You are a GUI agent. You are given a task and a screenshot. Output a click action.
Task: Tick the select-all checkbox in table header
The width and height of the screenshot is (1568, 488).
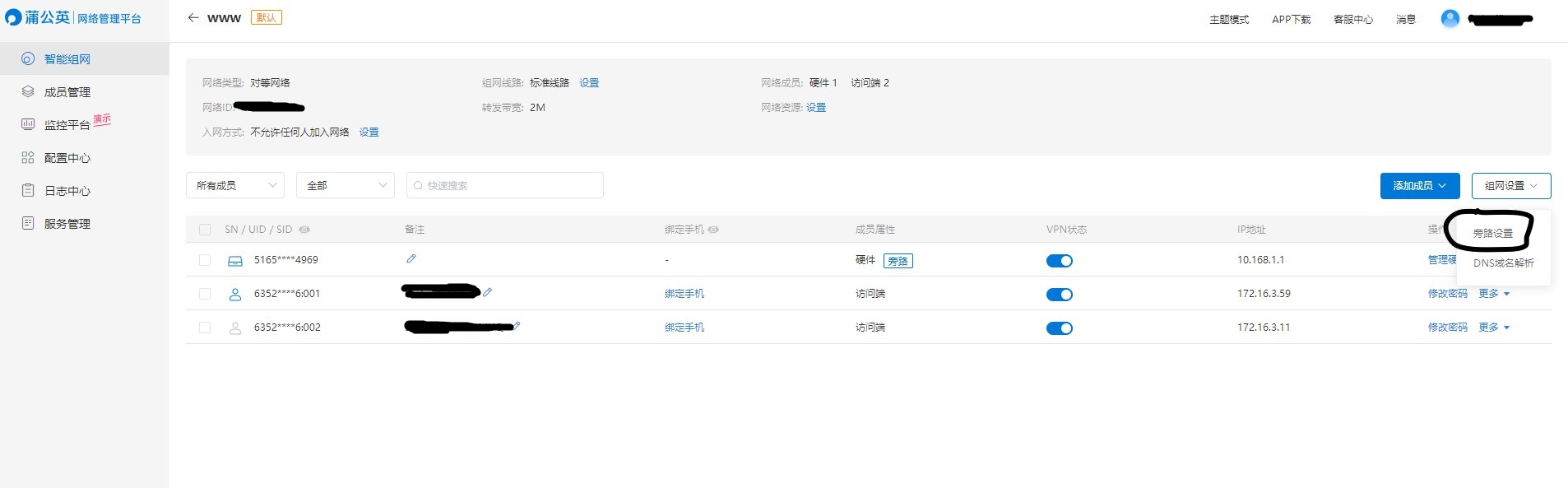point(205,230)
